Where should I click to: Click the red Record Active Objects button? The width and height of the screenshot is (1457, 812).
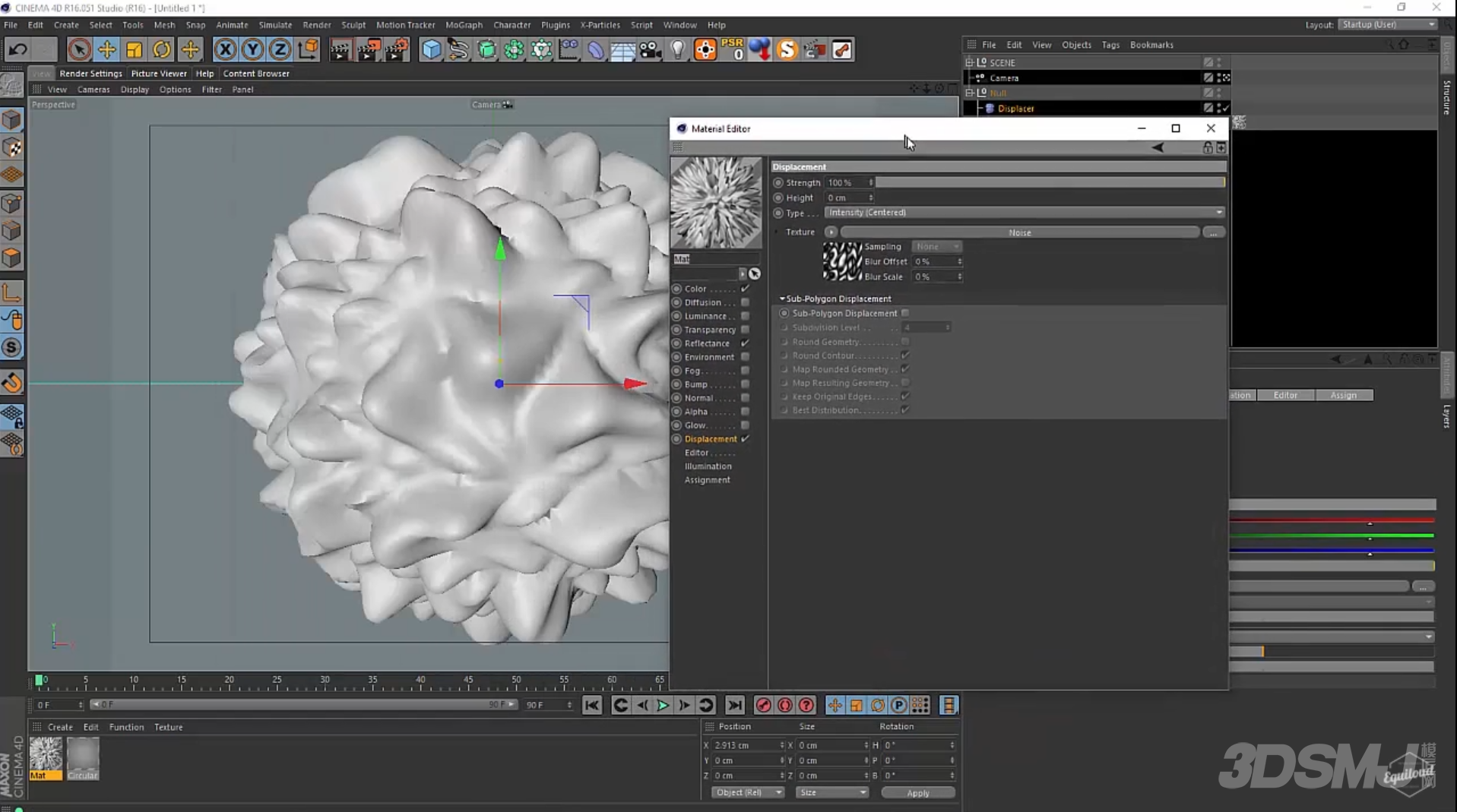tap(763, 706)
